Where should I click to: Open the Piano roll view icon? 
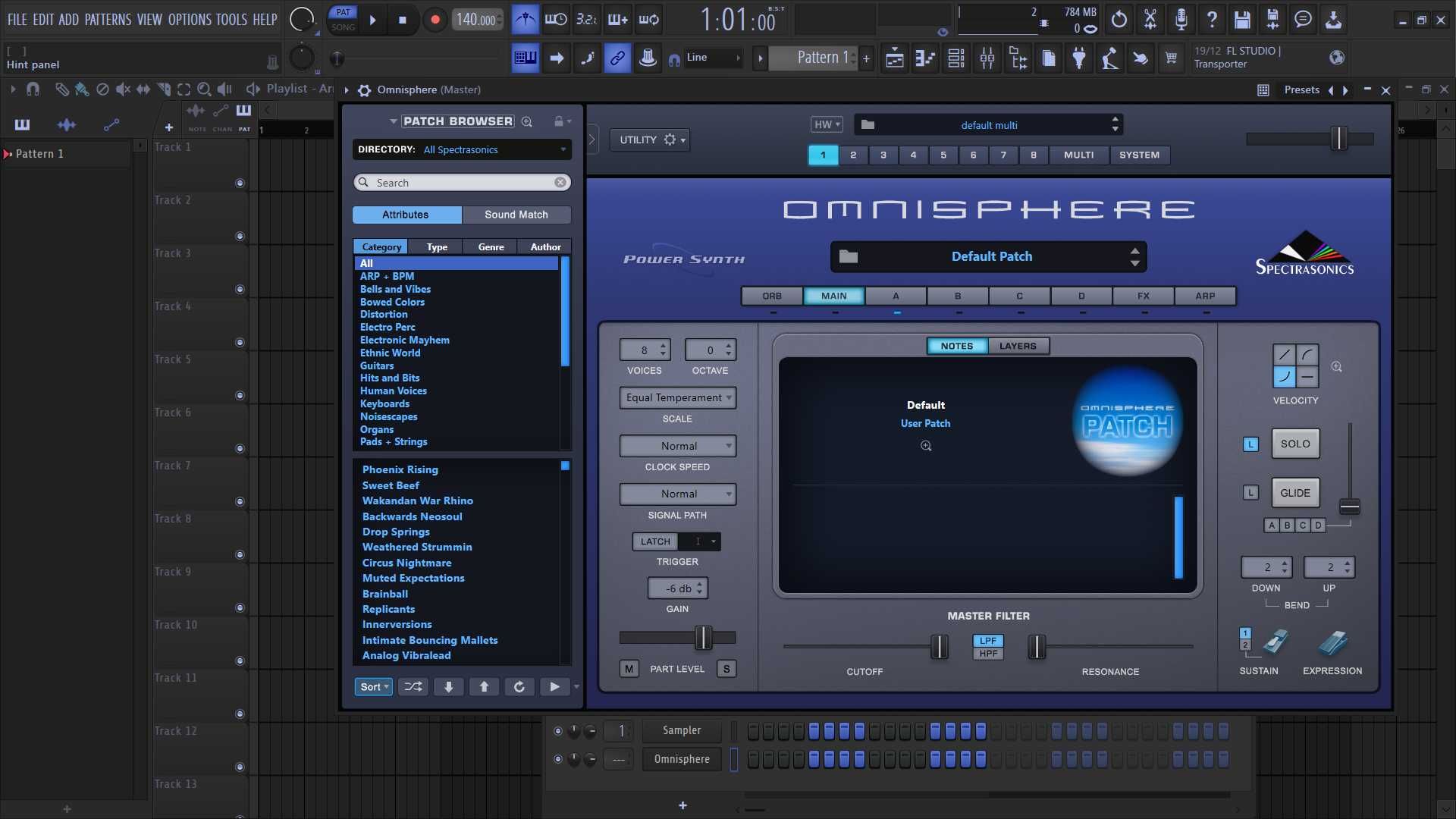coord(925,58)
